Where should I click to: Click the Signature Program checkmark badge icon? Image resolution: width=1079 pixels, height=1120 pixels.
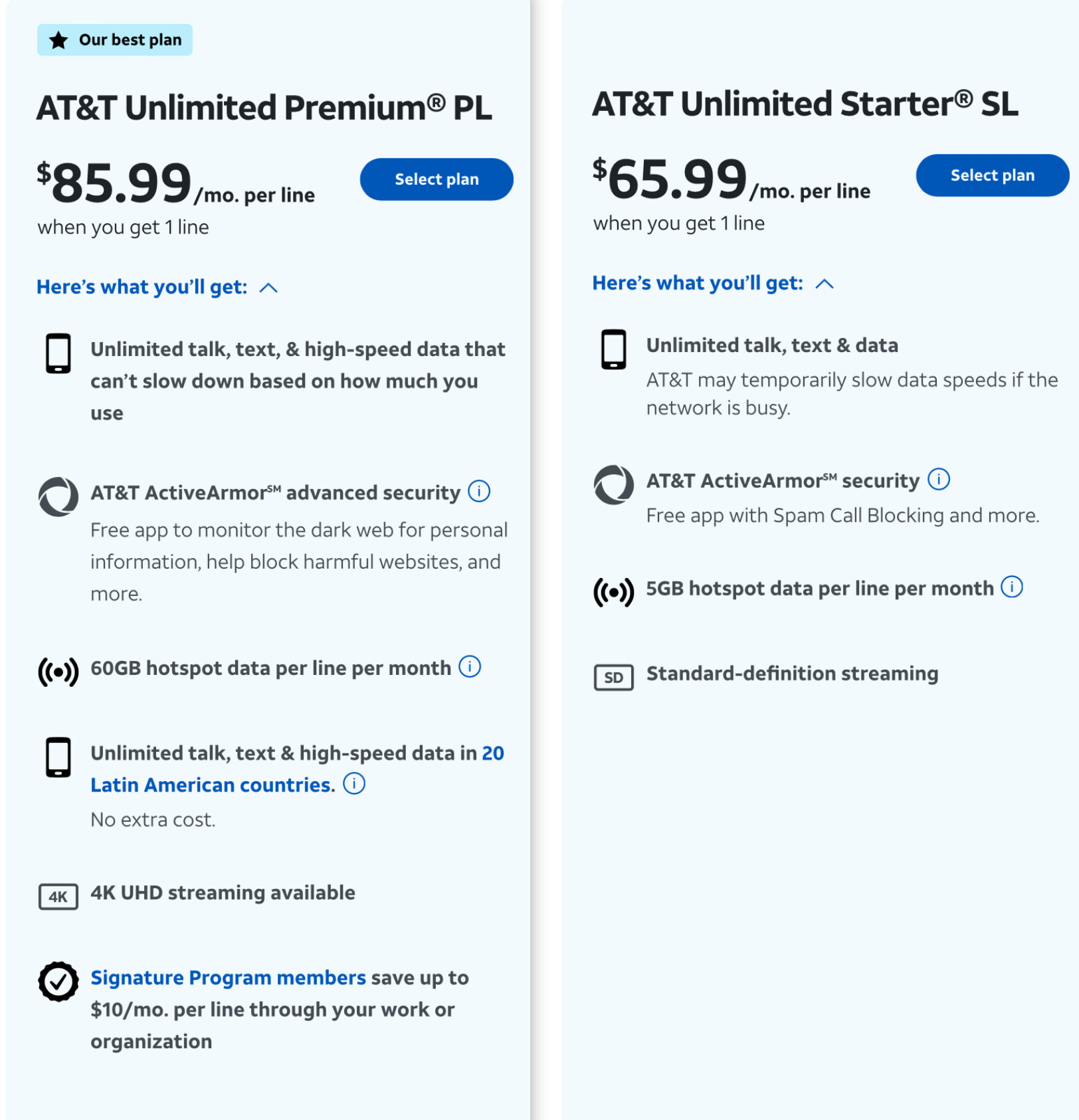click(x=58, y=981)
